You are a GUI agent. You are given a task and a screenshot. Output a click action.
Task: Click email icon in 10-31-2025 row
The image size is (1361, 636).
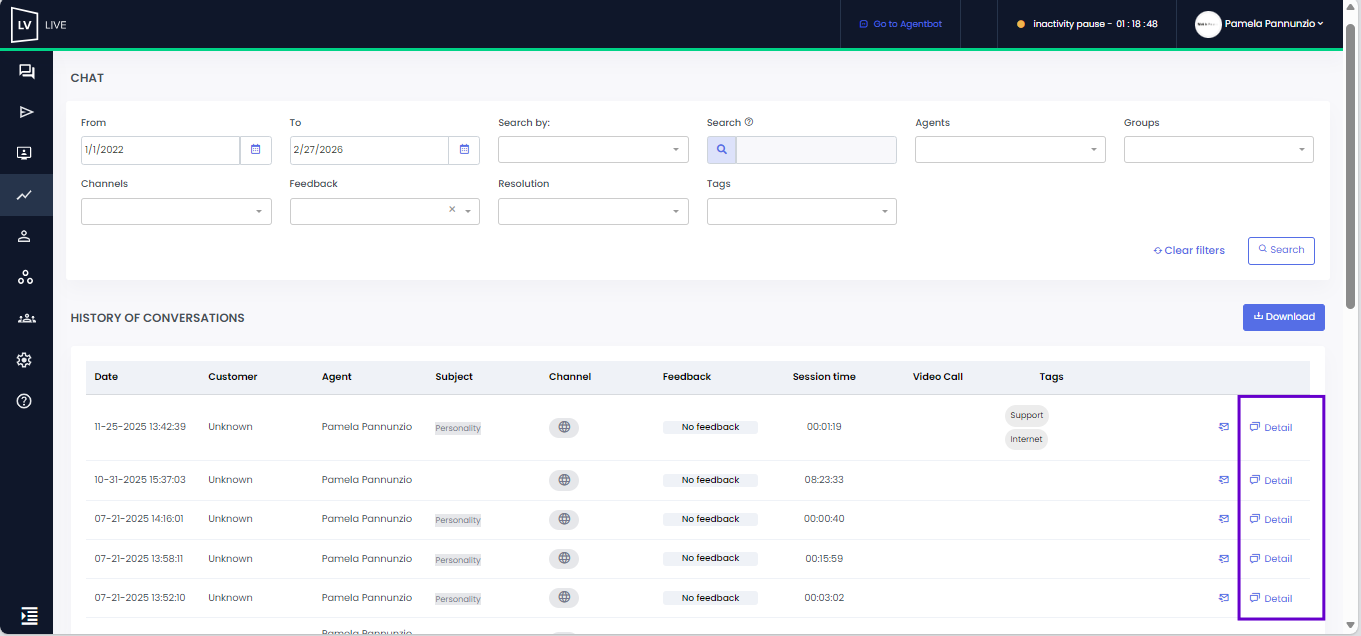coord(1224,480)
